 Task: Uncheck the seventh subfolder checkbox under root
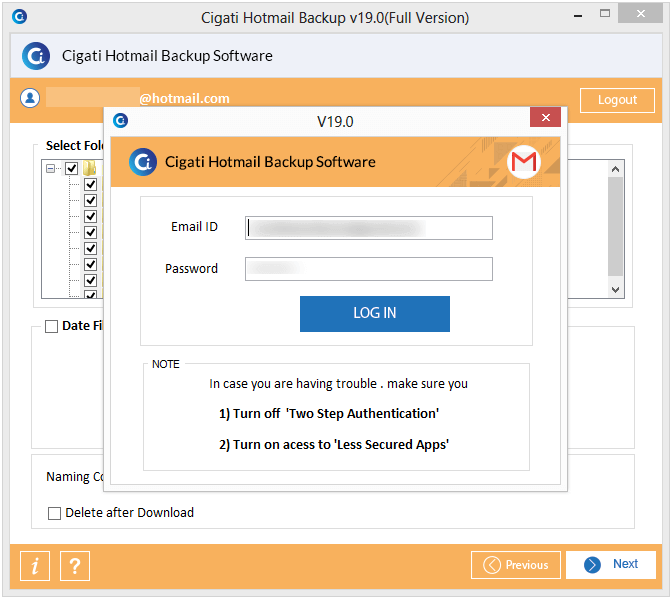tap(90, 280)
